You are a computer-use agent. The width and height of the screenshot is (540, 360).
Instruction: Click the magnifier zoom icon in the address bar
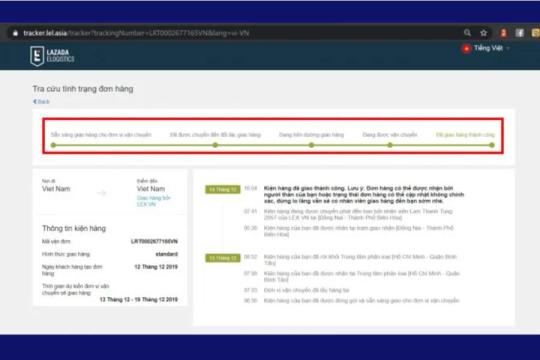click(x=467, y=33)
